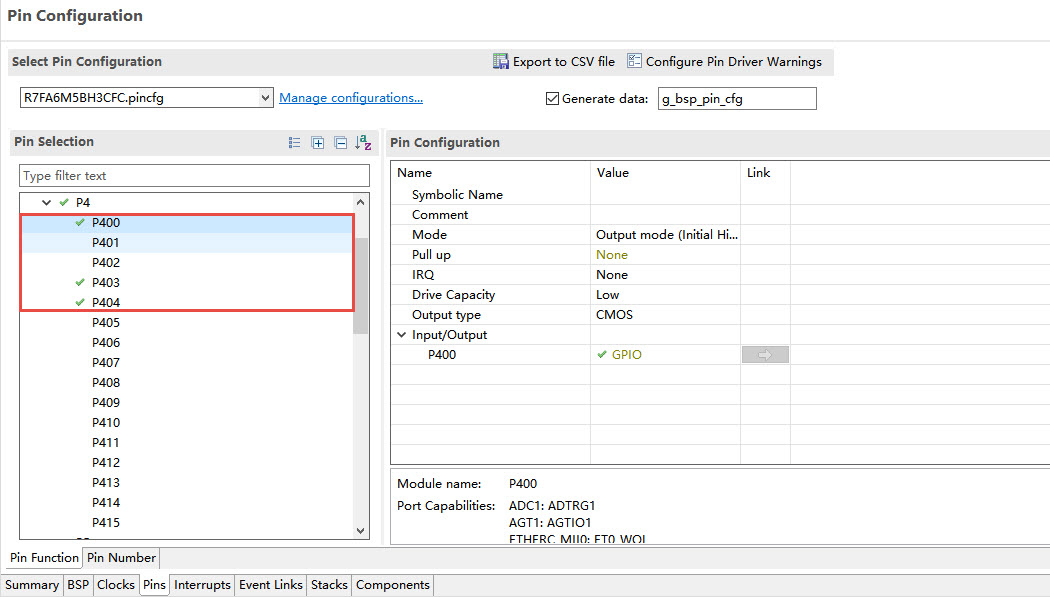Click the pin list scroll down arrow
This screenshot has height=597, width=1050.
[360, 531]
